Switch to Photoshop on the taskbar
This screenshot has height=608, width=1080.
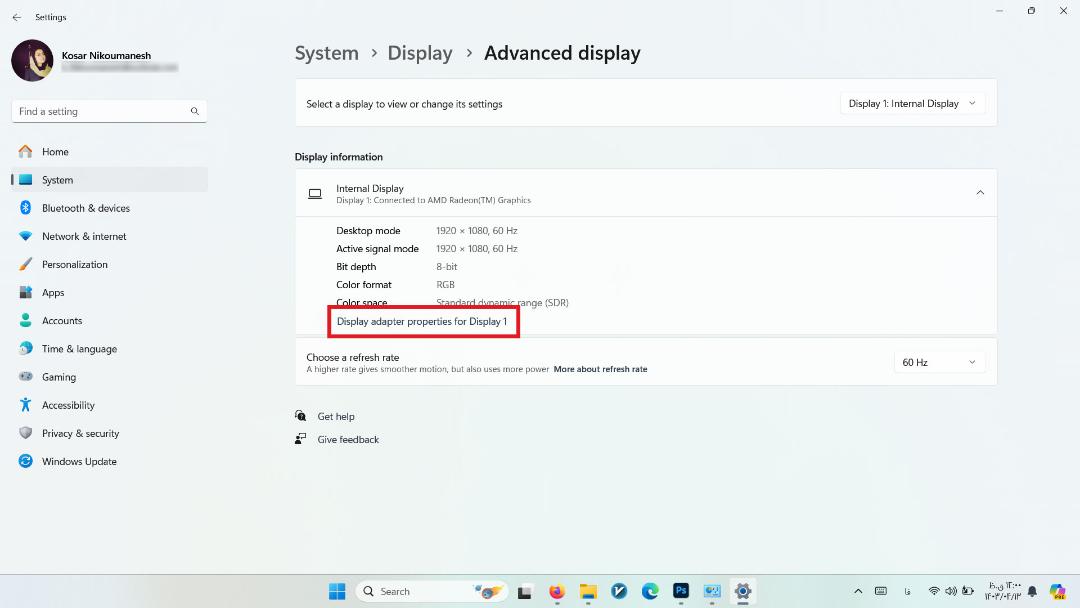coord(681,591)
